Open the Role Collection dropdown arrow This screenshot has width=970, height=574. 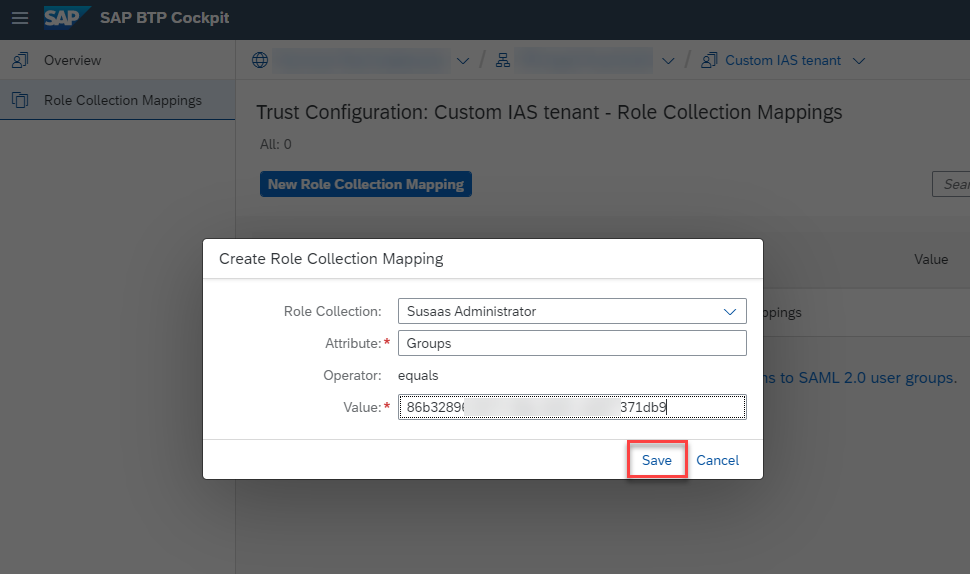pos(730,312)
